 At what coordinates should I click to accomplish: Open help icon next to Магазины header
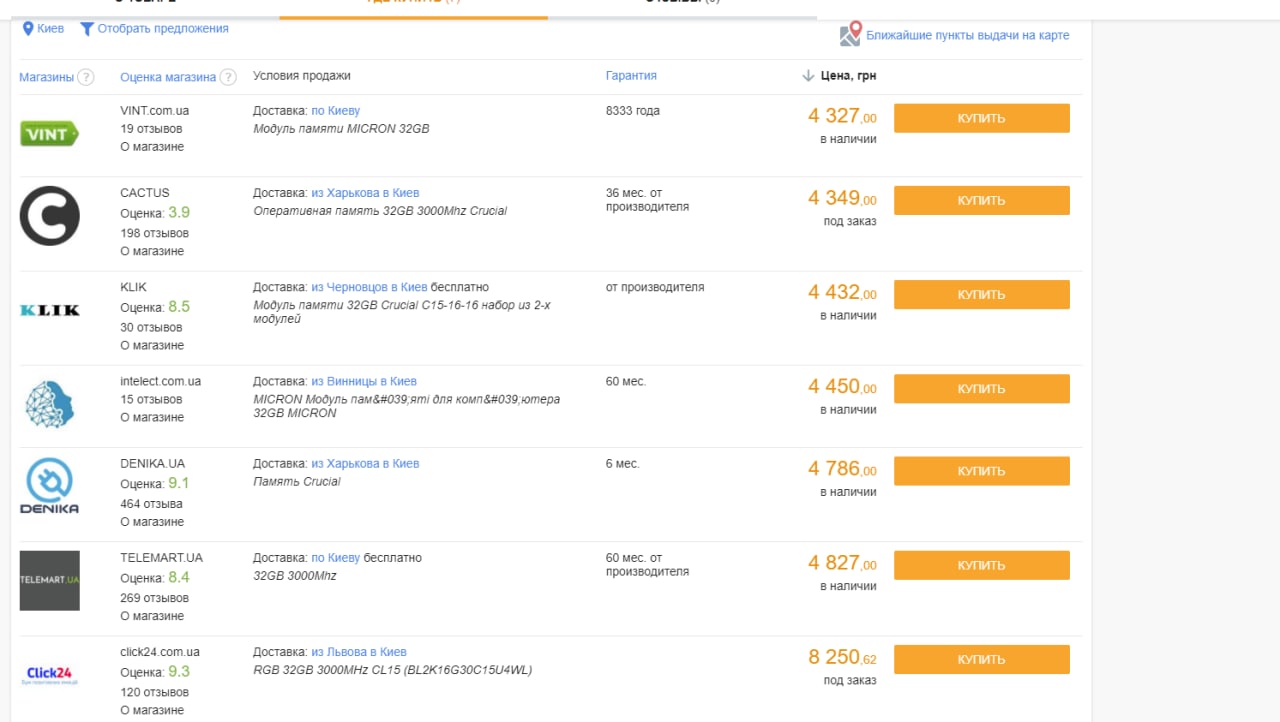click(x=86, y=77)
